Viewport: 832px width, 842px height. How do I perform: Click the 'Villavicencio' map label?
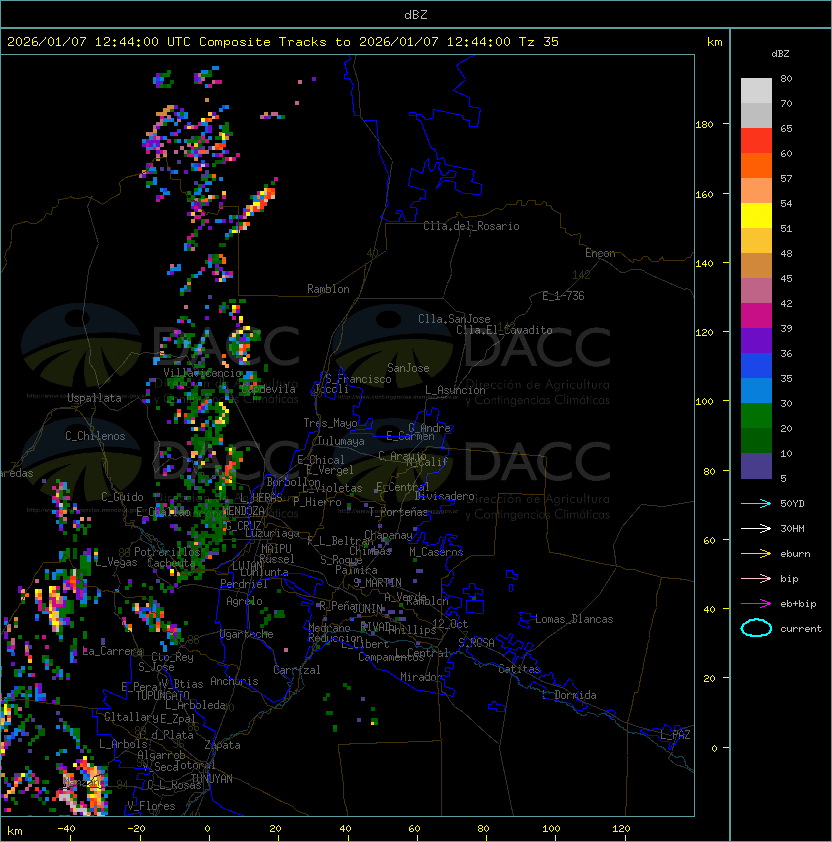[x=202, y=373]
